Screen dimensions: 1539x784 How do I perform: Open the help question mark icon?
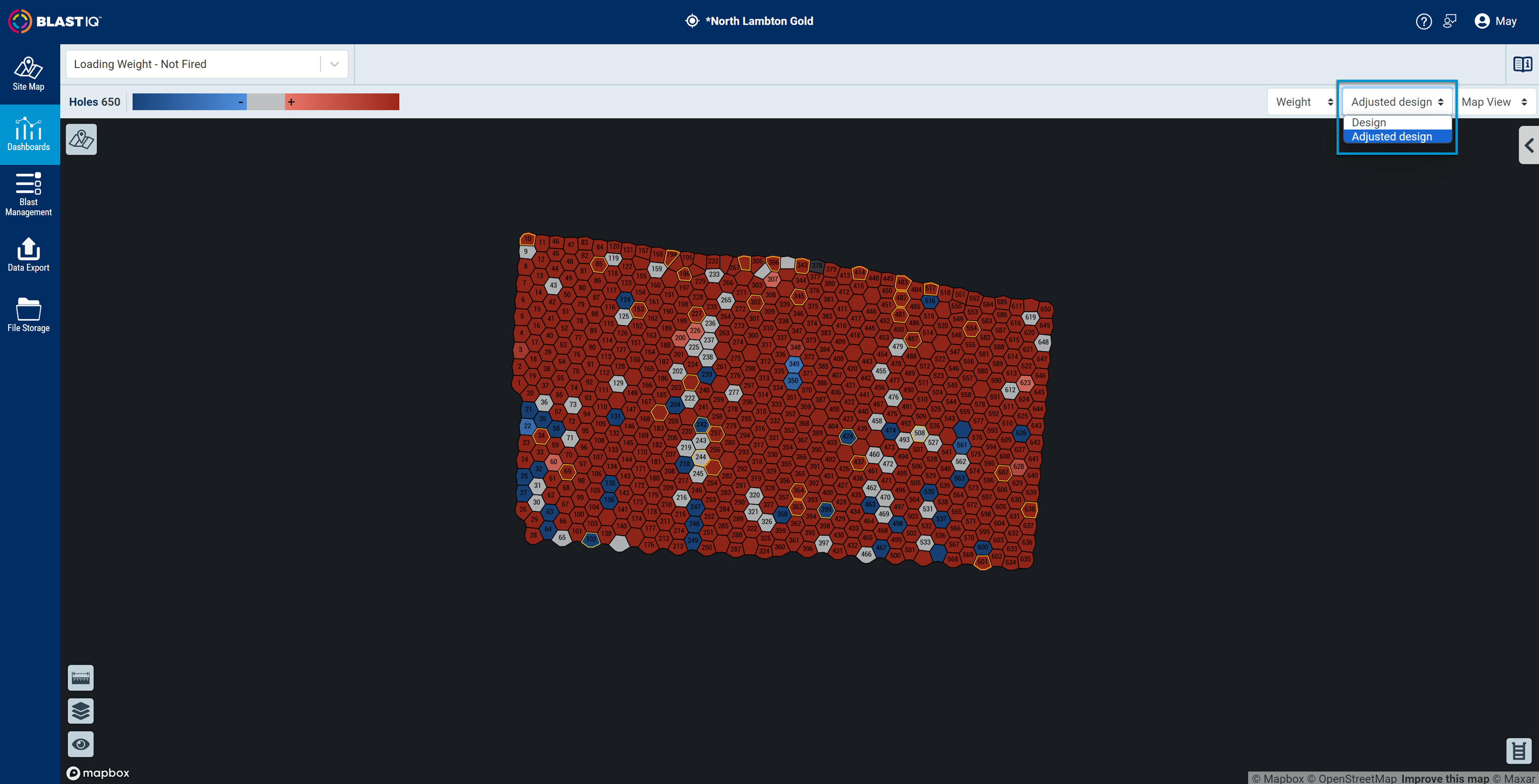click(1424, 22)
